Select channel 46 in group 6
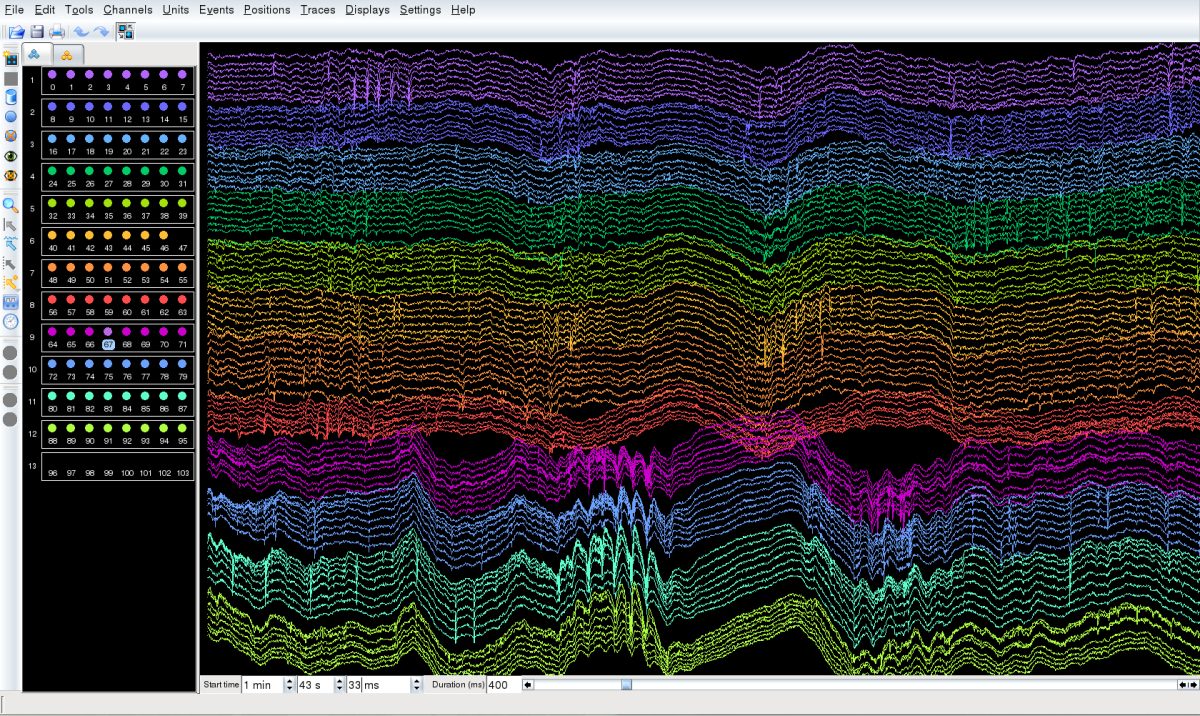1200x716 pixels. [x=164, y=235]
